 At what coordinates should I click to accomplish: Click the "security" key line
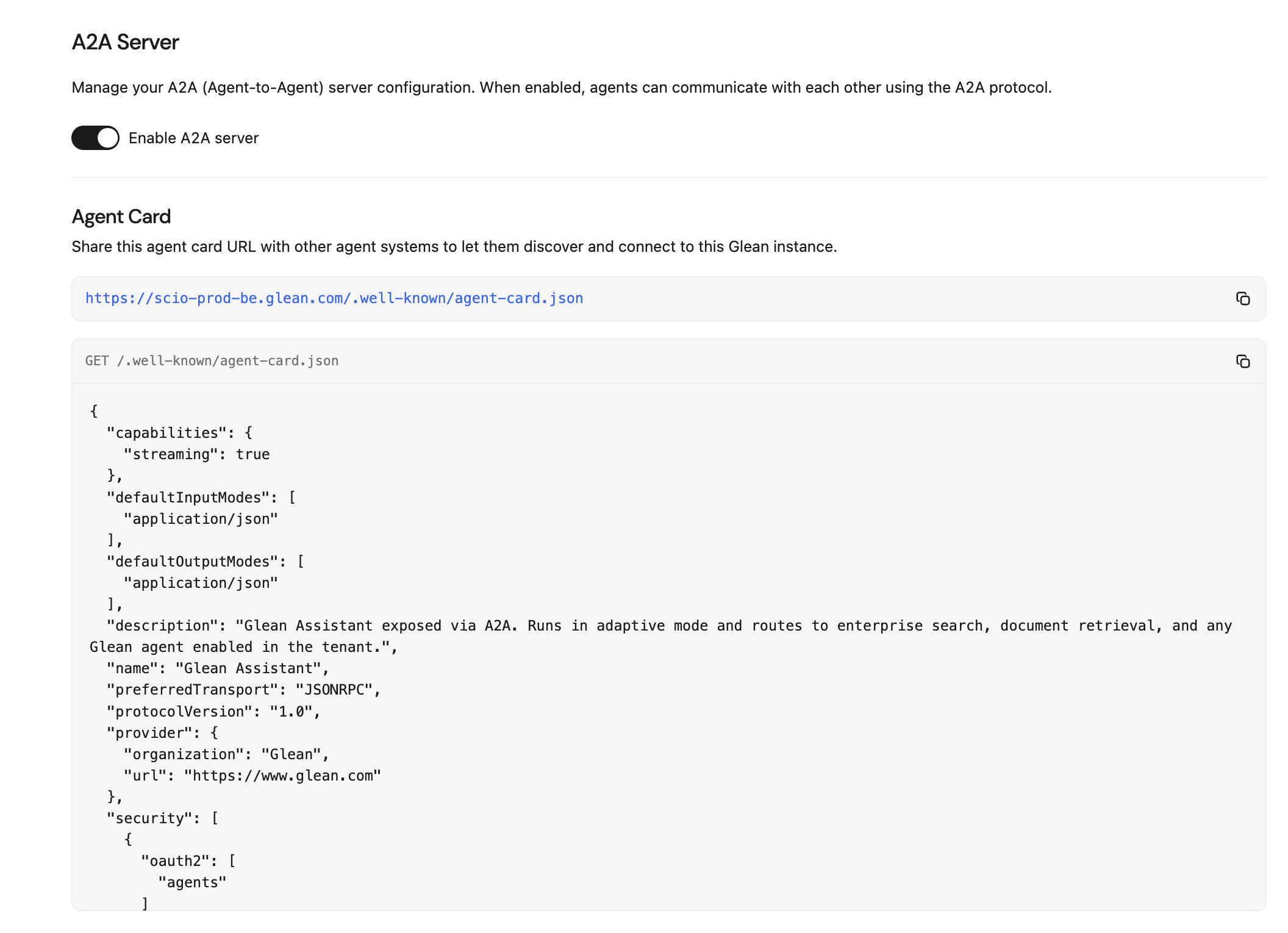162,818
